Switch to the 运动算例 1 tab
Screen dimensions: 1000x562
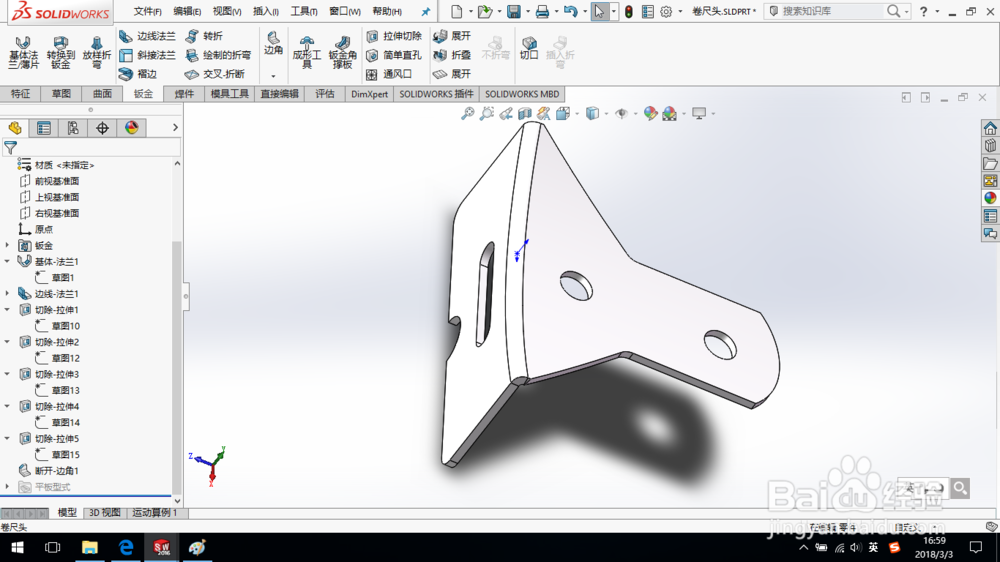point(154,513)
